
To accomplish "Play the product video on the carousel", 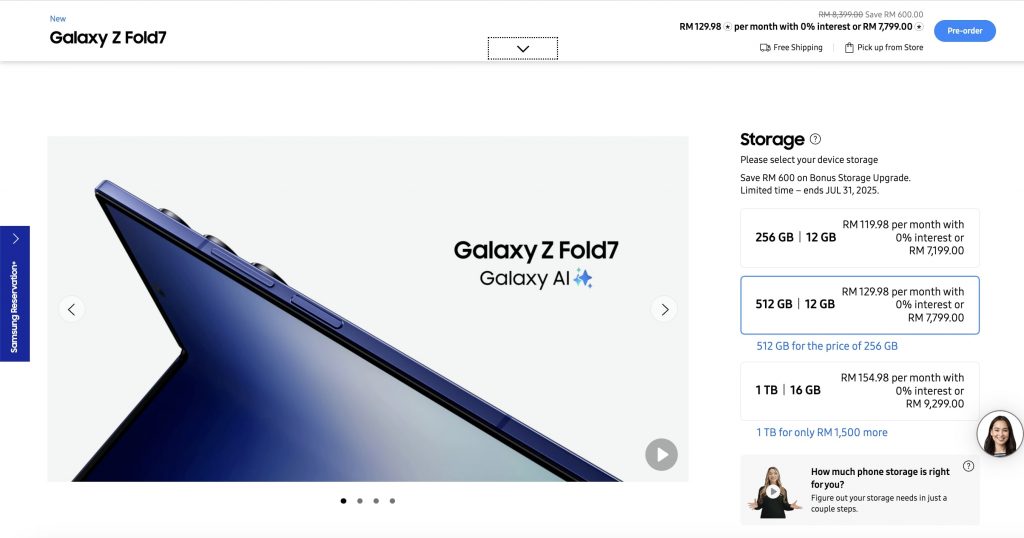I will (662, 454).
